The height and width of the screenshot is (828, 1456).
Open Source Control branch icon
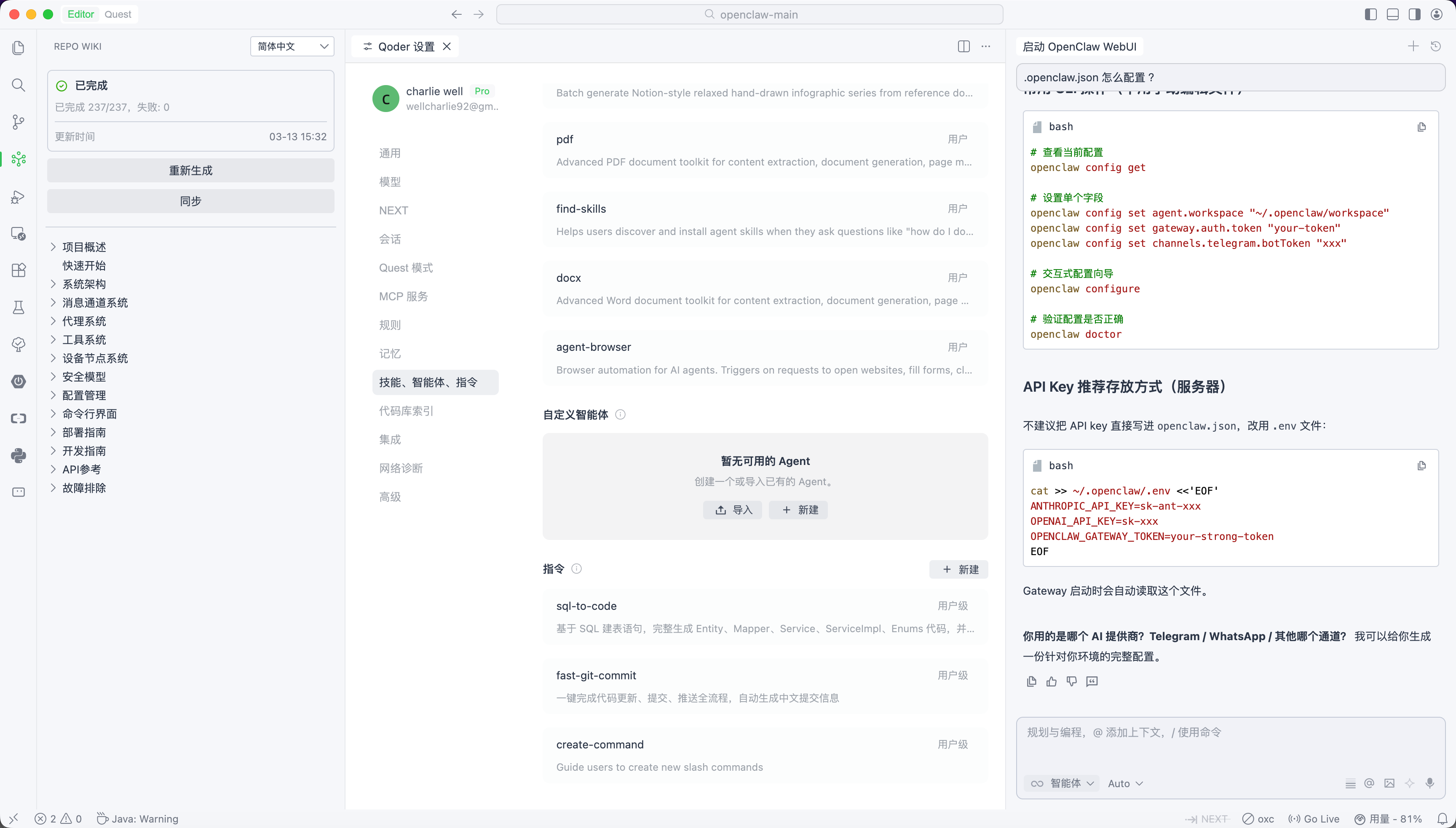coord(18,122)
